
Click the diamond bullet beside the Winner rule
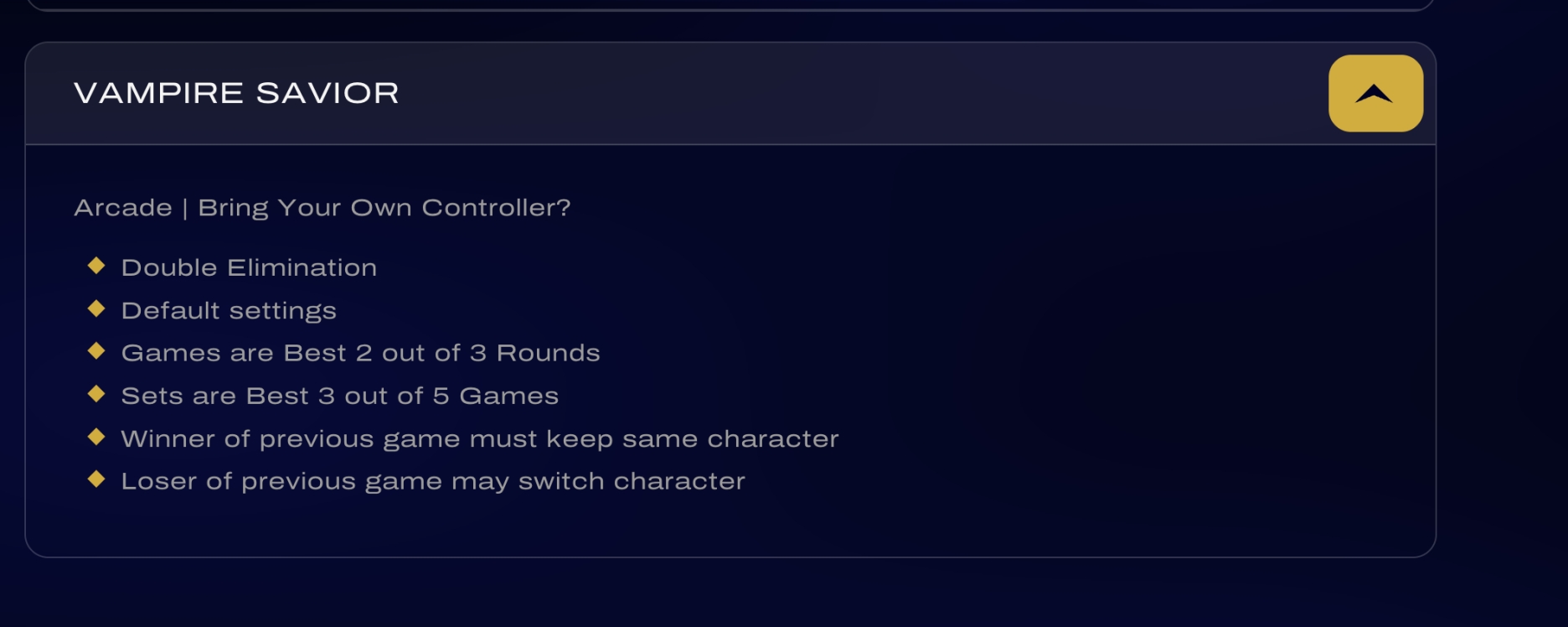point(96,437)
